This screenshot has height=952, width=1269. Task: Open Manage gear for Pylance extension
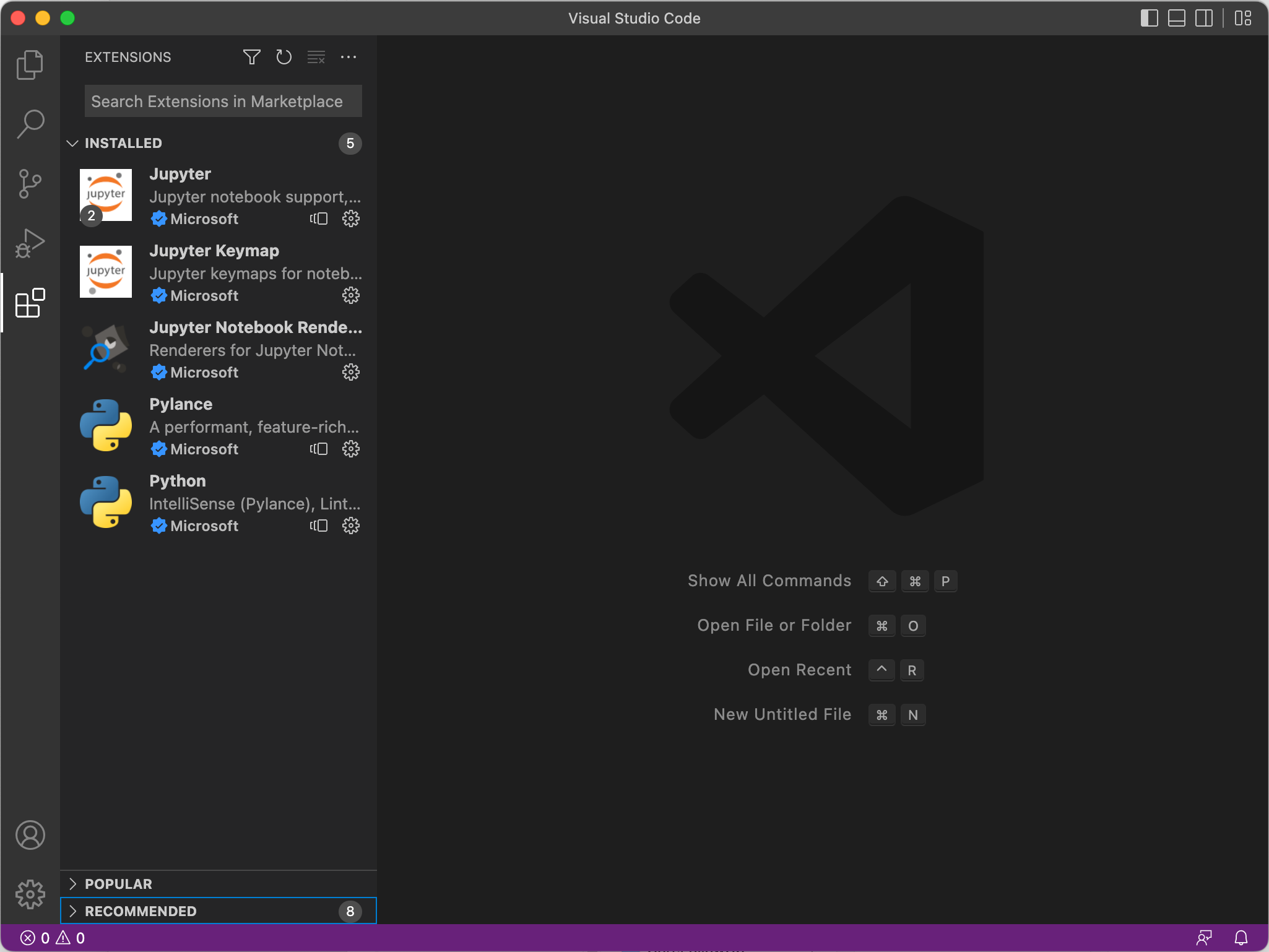(x=351, y=449)
